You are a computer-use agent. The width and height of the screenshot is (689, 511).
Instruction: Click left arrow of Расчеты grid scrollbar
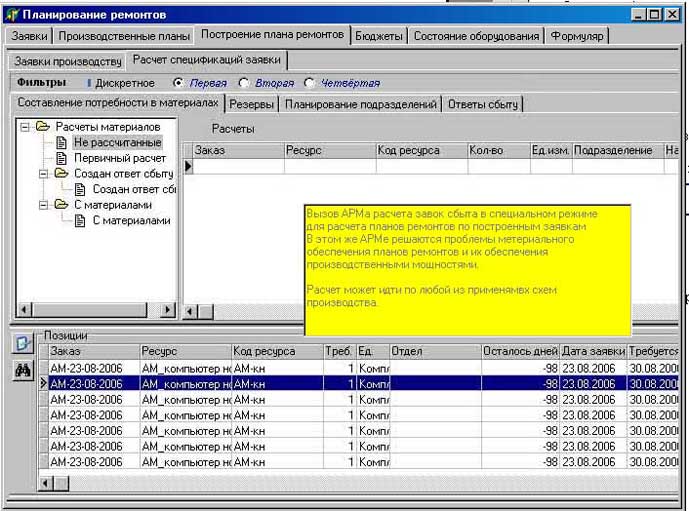point(190,312)
